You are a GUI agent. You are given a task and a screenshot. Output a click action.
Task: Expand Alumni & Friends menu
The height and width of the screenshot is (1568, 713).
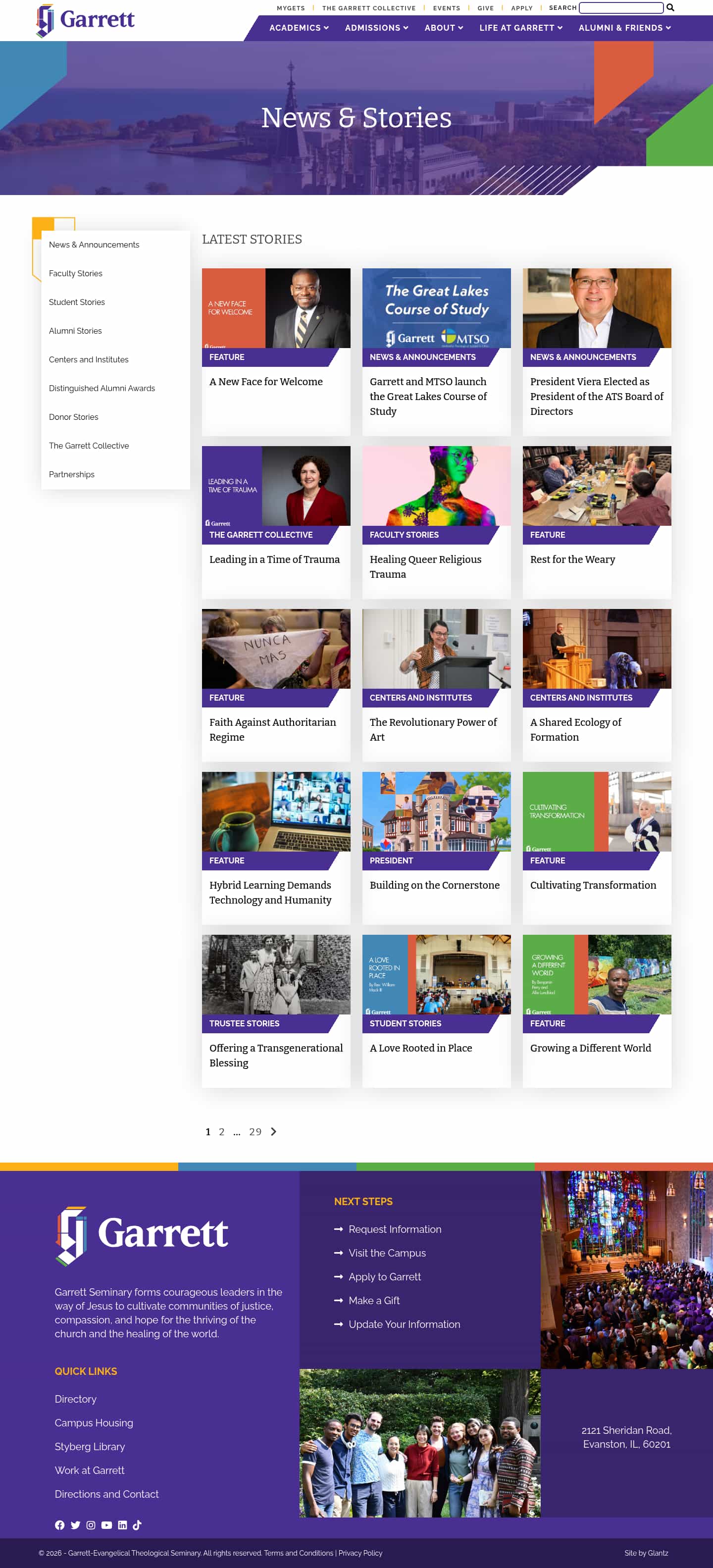point(625,28)
